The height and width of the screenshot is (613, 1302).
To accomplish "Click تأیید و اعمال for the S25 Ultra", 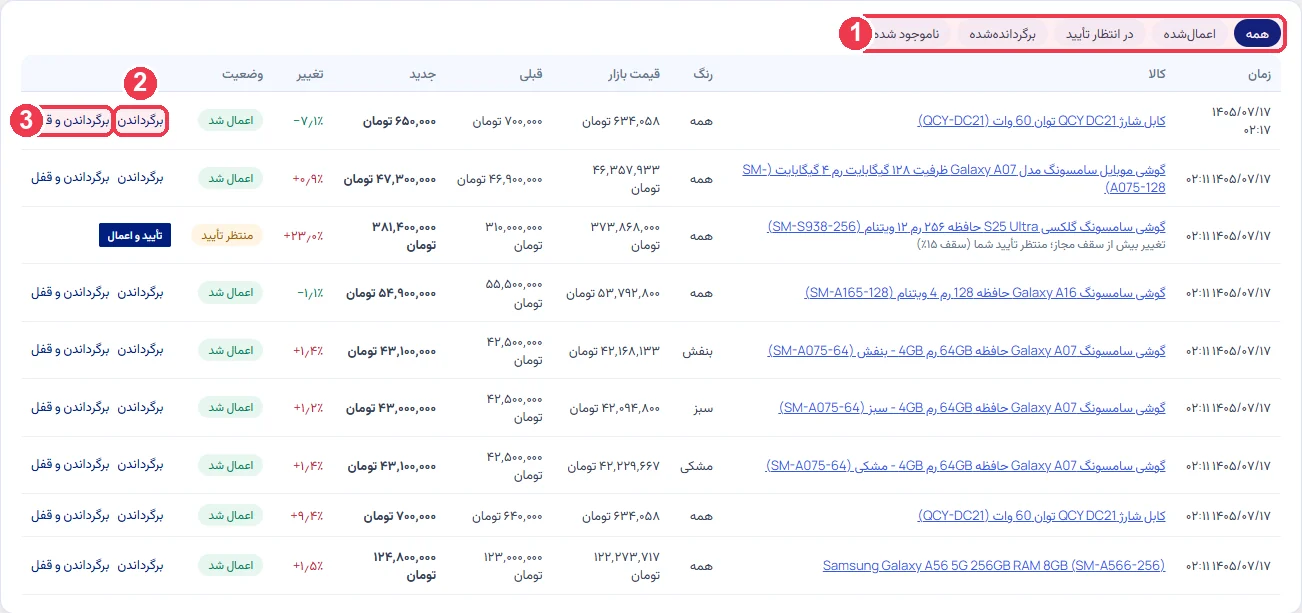I will point(135,235).
